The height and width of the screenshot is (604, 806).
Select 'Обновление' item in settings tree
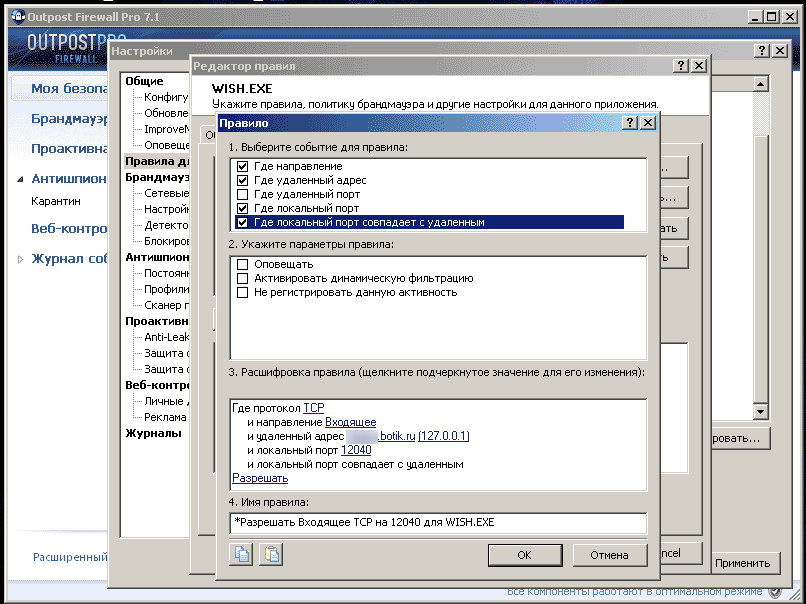click(x=166, y=113)
